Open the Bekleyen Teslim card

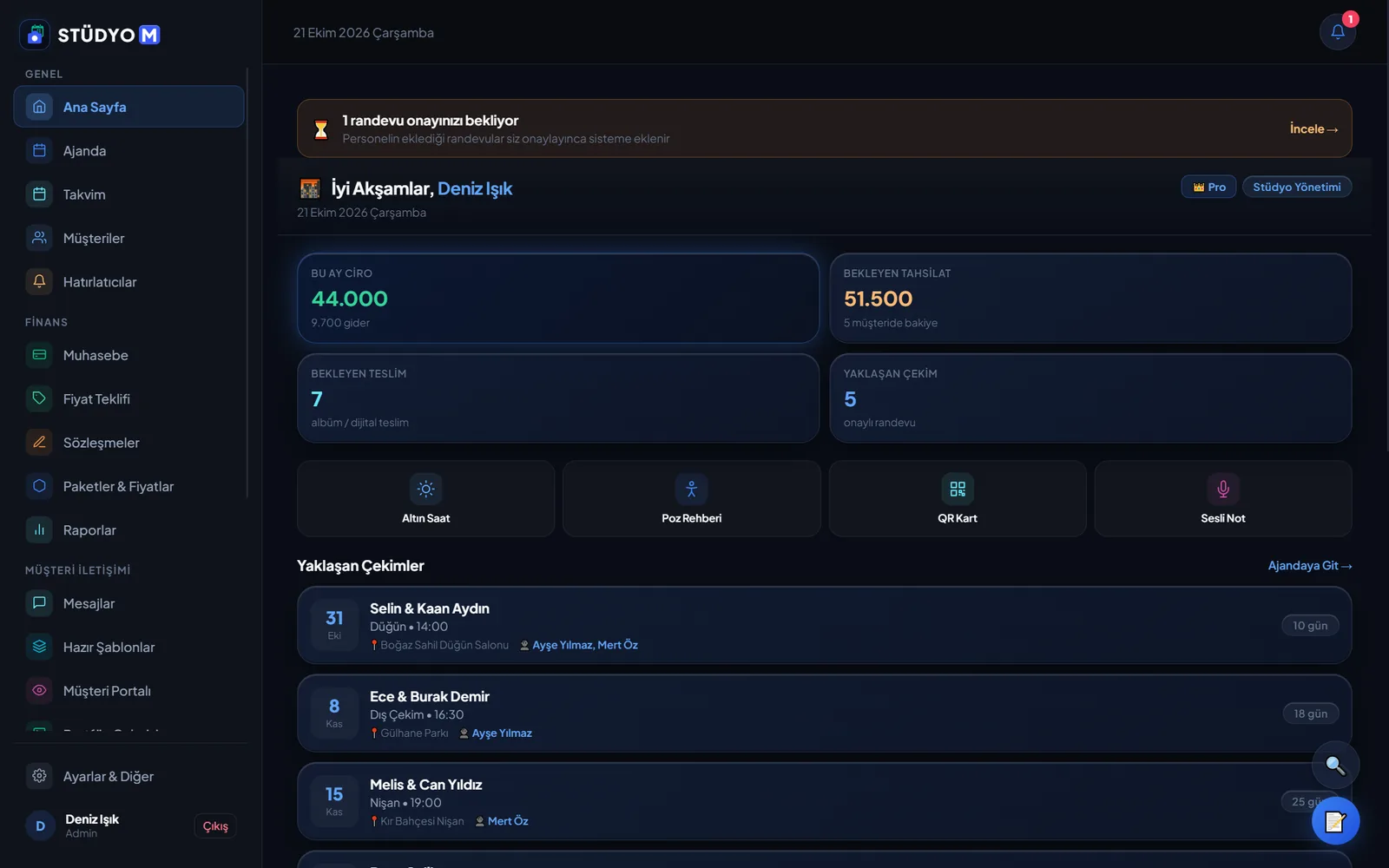(558, 398)
